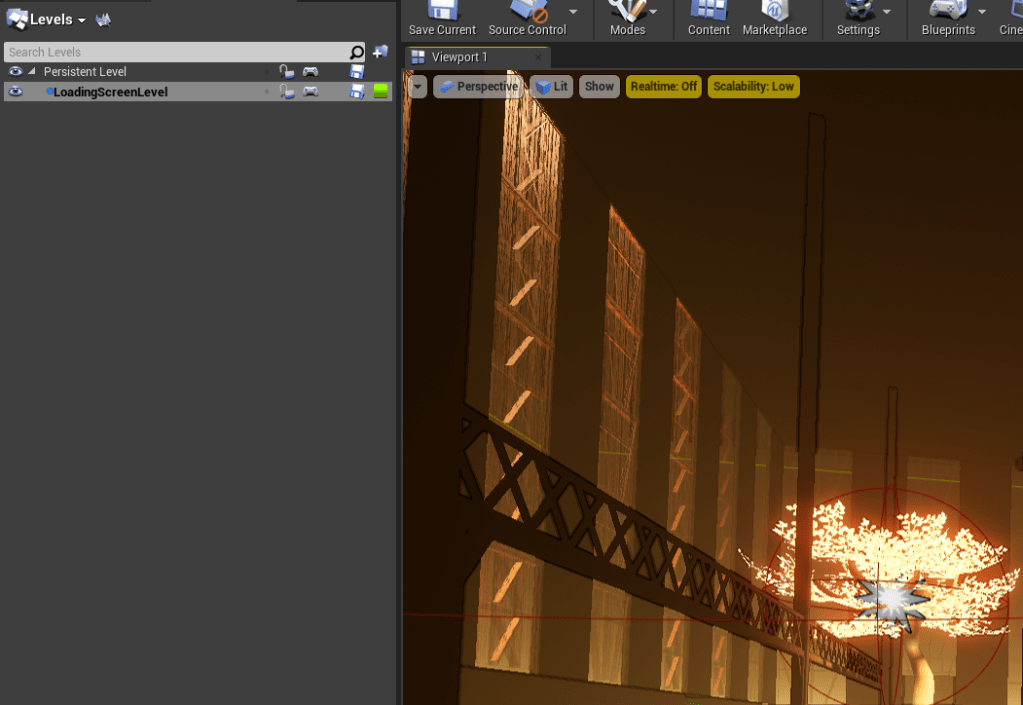
Task: Open the Perspective view mode menu
Action: [x=478, y=87]
